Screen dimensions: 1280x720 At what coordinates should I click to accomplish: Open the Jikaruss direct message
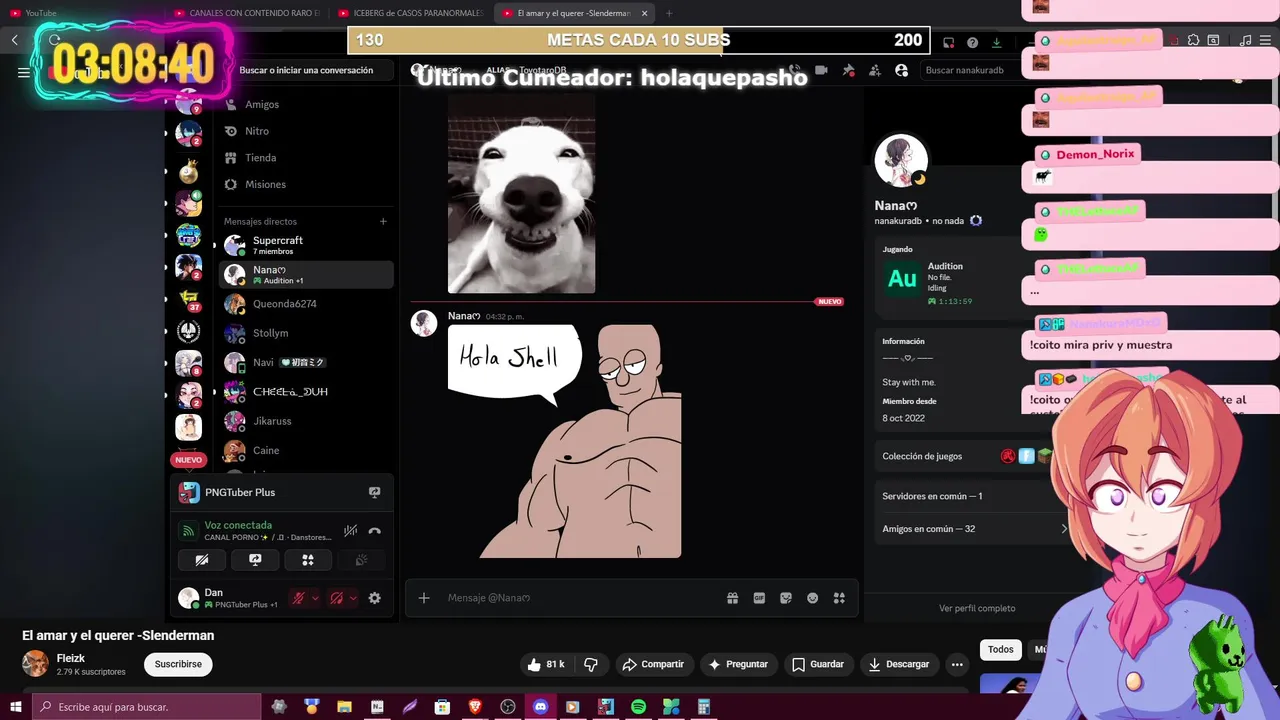click(305, 421)
